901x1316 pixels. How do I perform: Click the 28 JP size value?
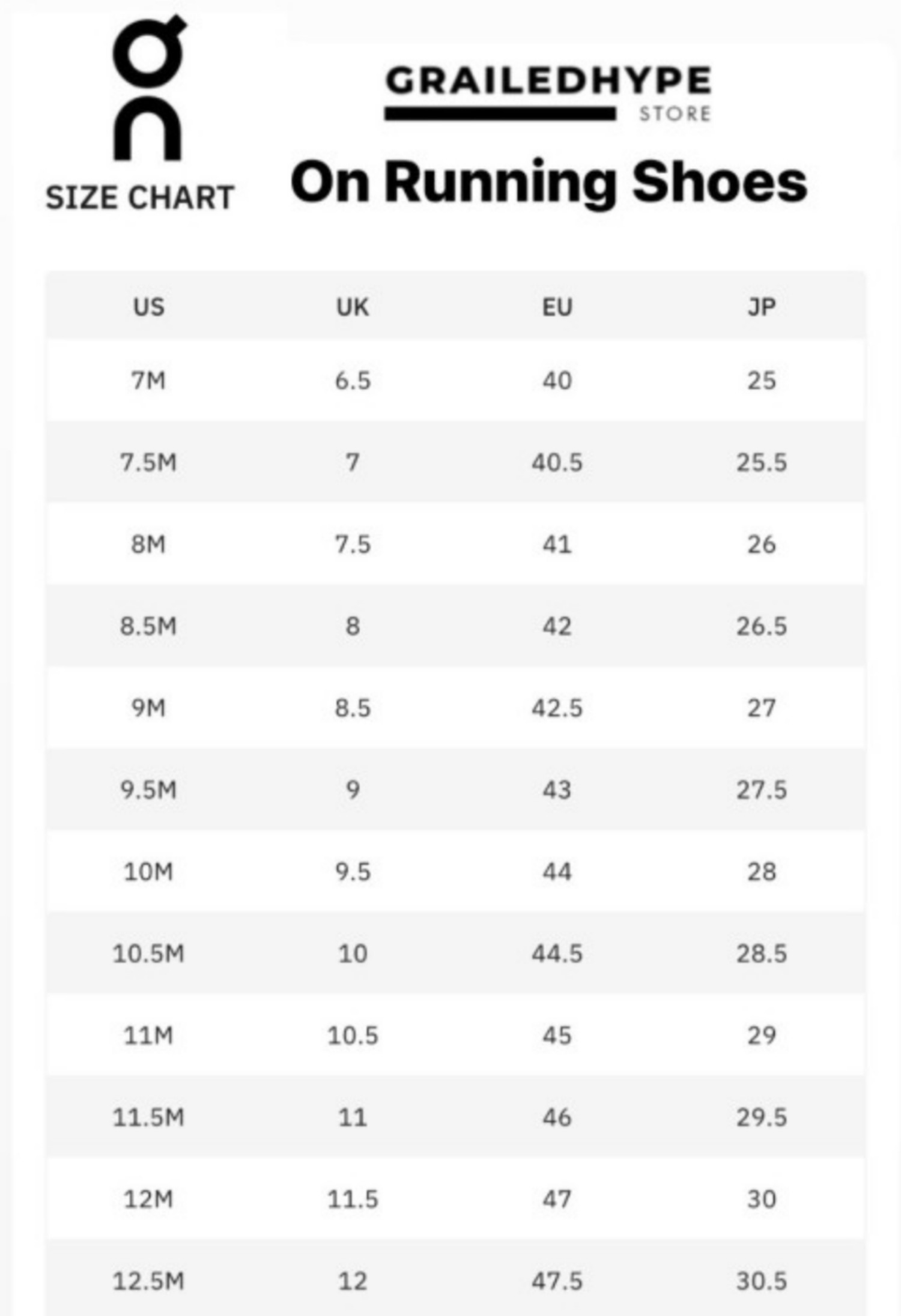click(x=761, y=872)
